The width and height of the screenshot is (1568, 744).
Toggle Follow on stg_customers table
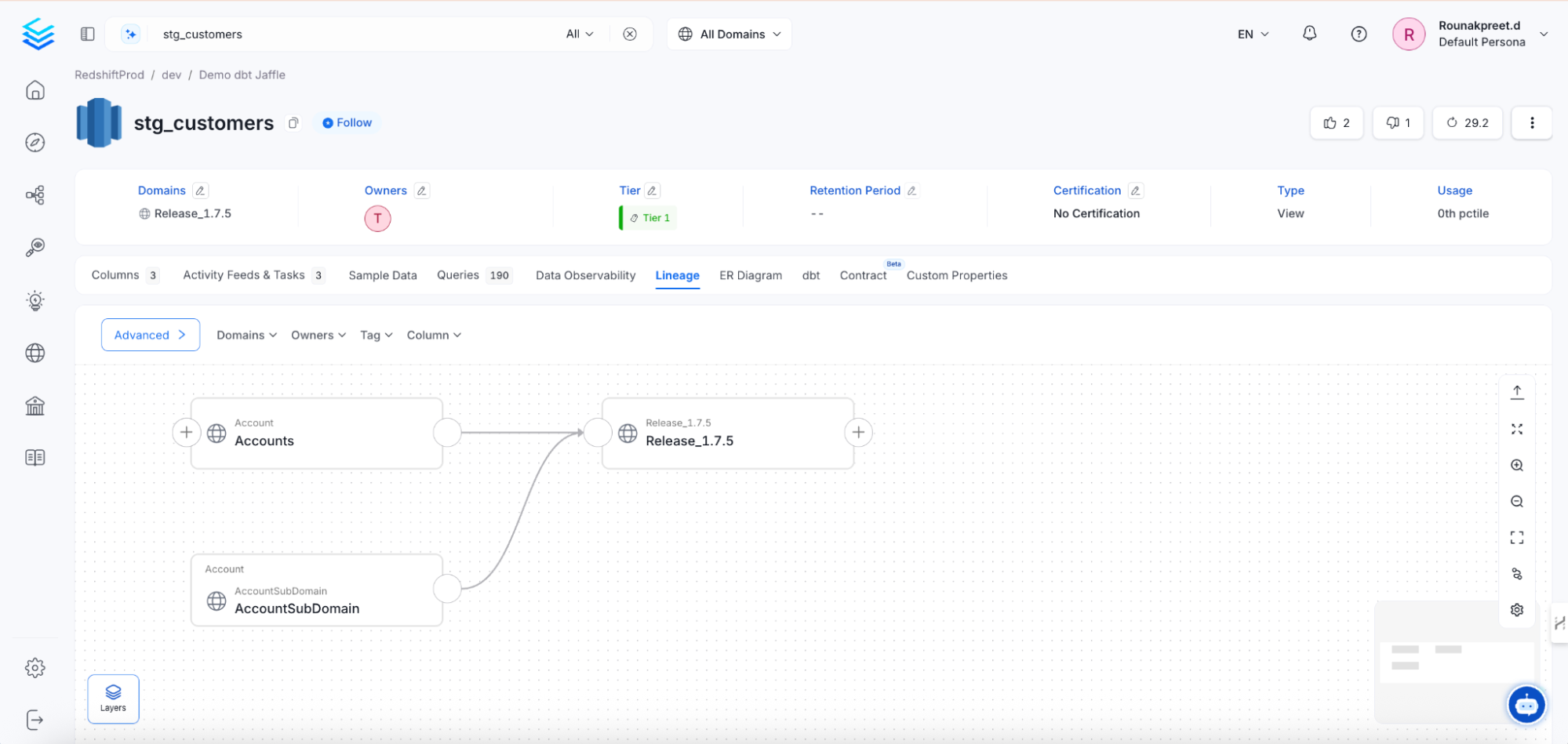click(346, 122)
